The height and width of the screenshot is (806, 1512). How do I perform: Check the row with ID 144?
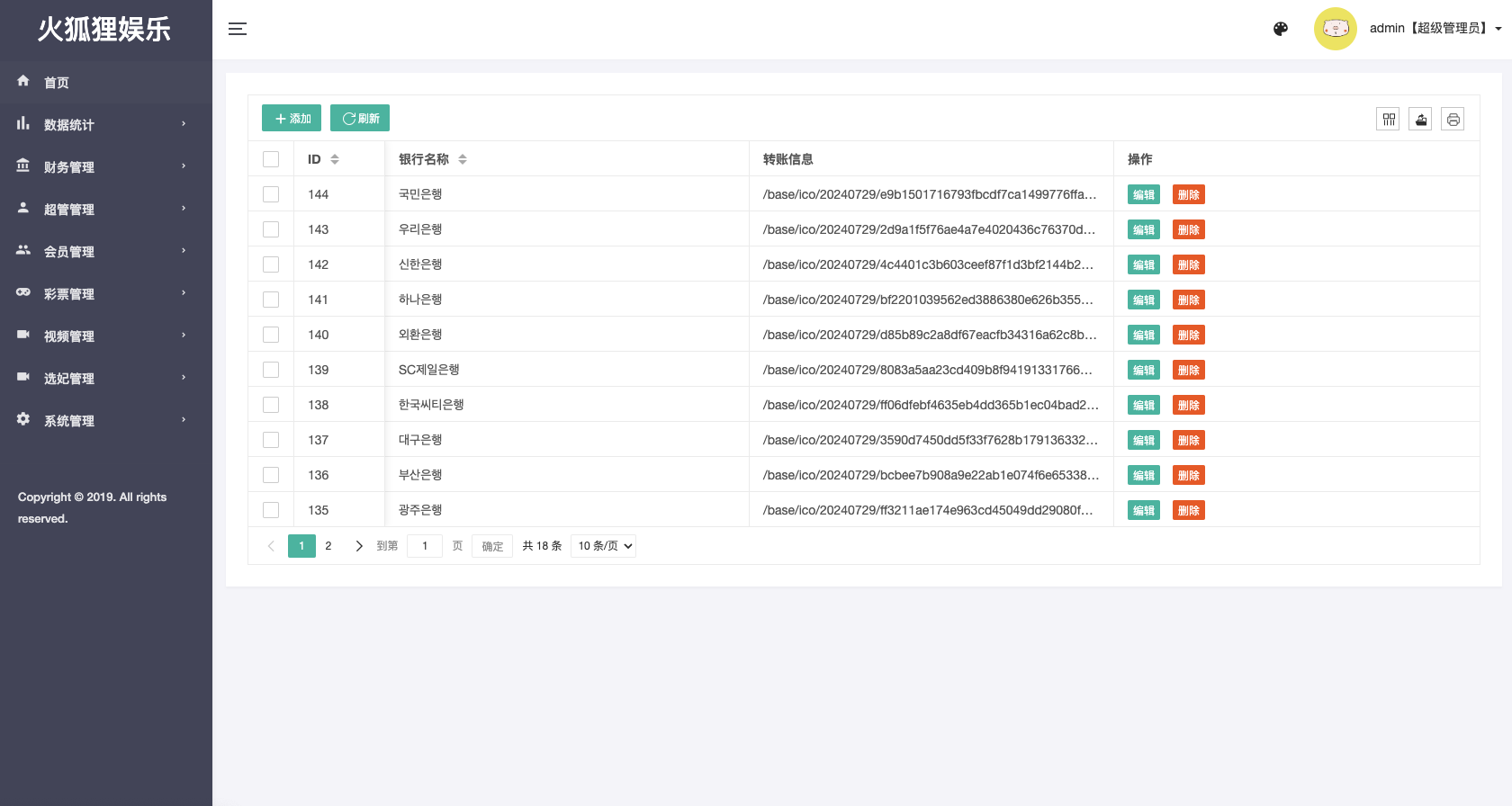coord(271,194)
